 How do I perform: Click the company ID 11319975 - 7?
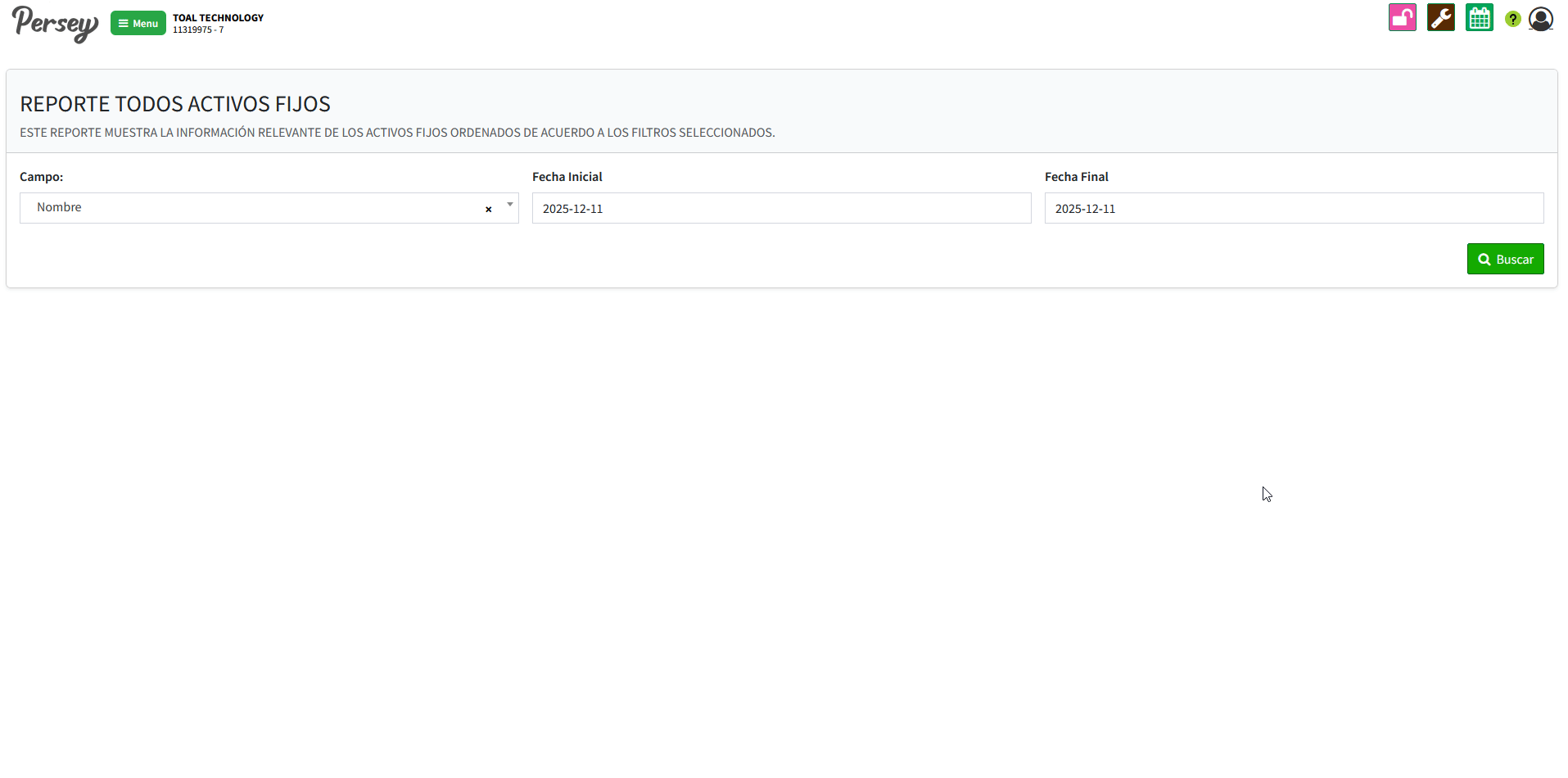point(198,30)
